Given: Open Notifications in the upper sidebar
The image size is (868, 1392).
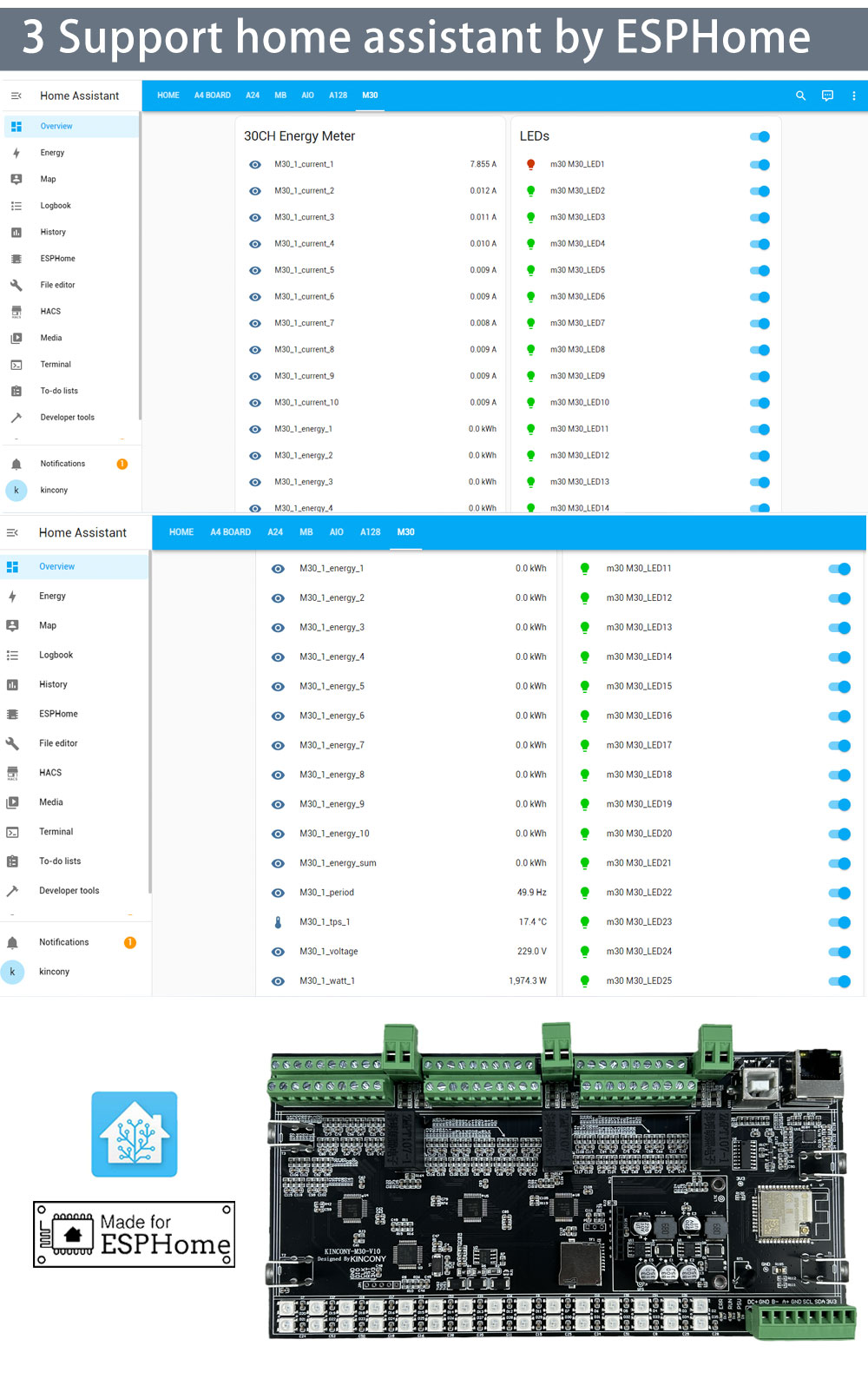Looking at the screenshot, I should (x=62, y=464).
